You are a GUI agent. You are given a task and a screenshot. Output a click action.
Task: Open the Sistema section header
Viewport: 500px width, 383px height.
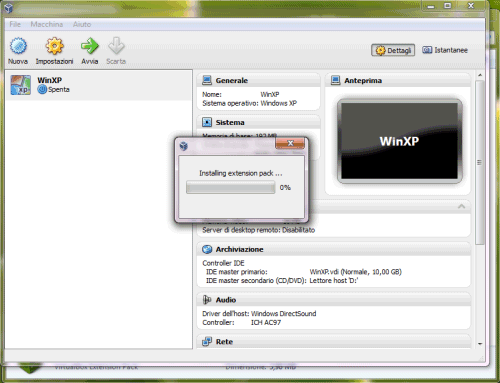pos(258,122)
